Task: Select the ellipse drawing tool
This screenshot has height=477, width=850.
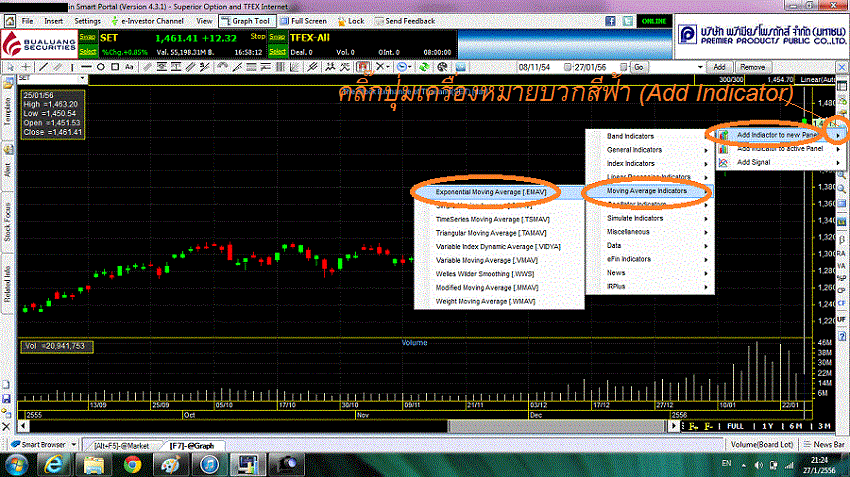Action: click(x=101, y=67)
